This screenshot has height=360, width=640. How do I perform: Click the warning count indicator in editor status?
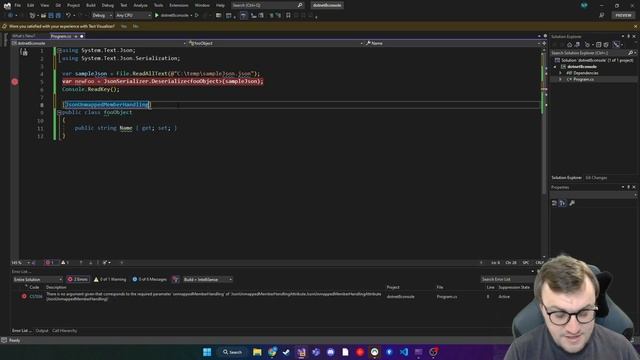(65, 263)
